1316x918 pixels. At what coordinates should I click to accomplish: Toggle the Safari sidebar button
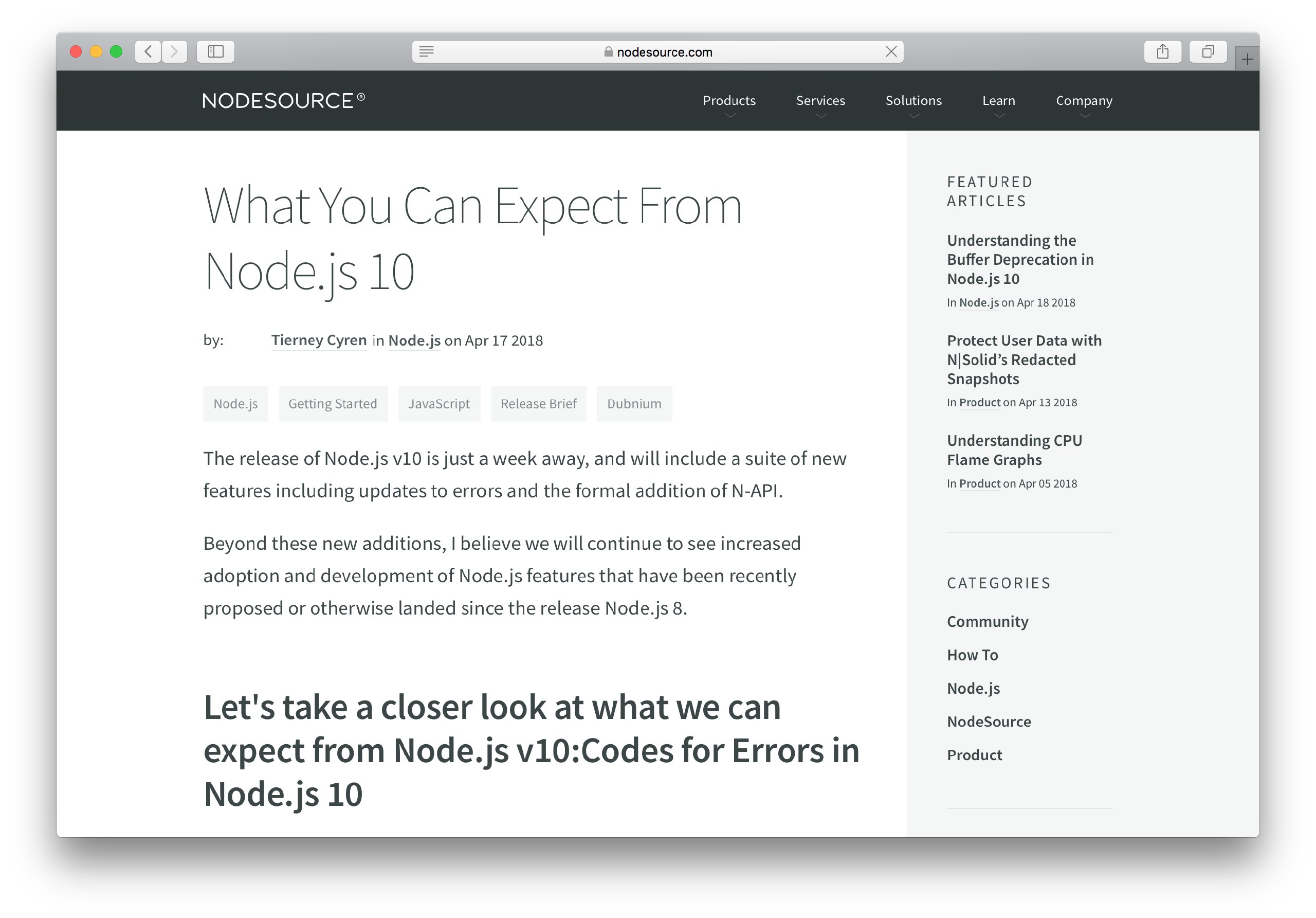215,51
